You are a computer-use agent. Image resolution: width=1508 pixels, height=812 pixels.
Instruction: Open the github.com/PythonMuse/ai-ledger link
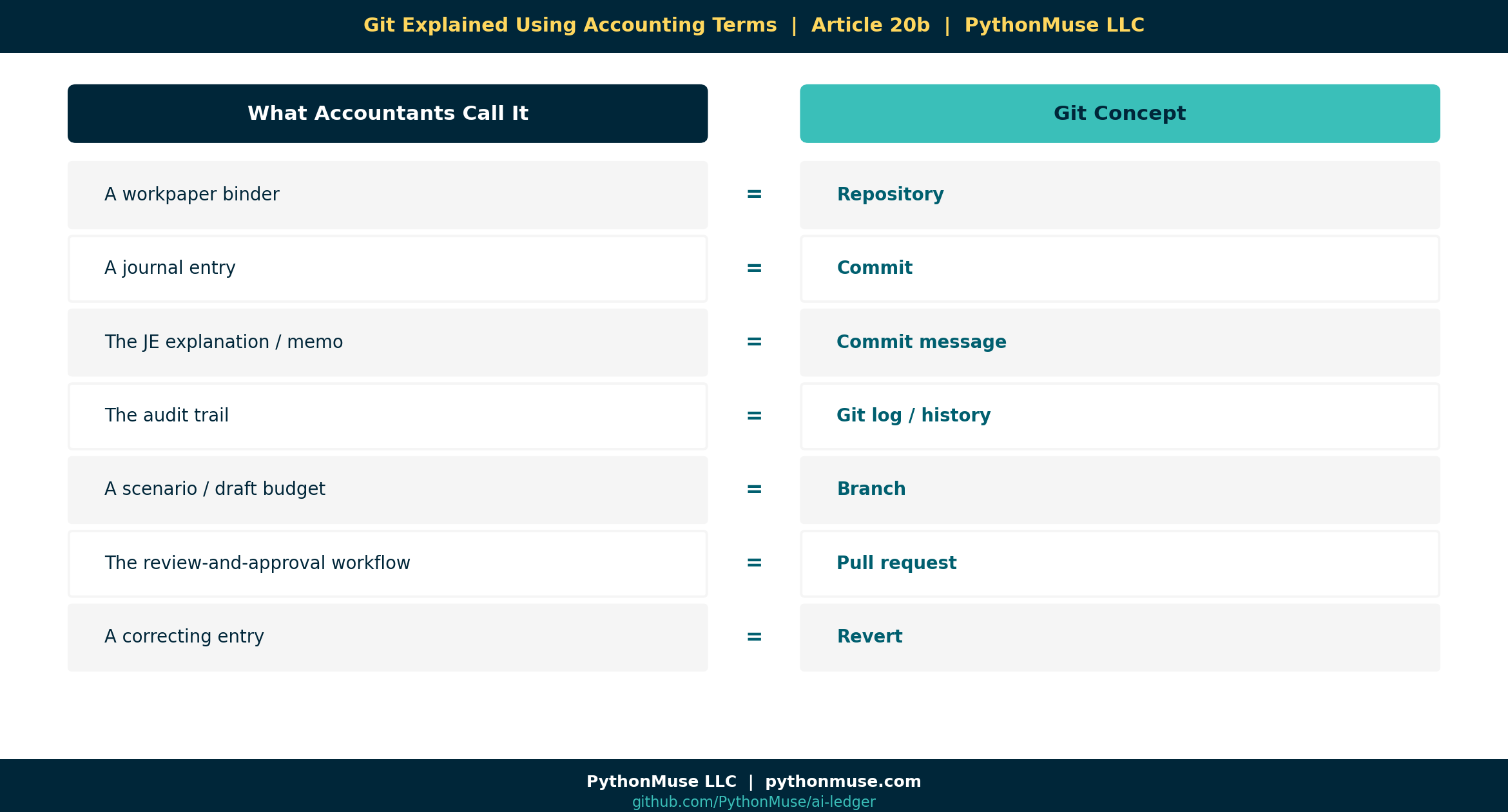coord(753,802)
